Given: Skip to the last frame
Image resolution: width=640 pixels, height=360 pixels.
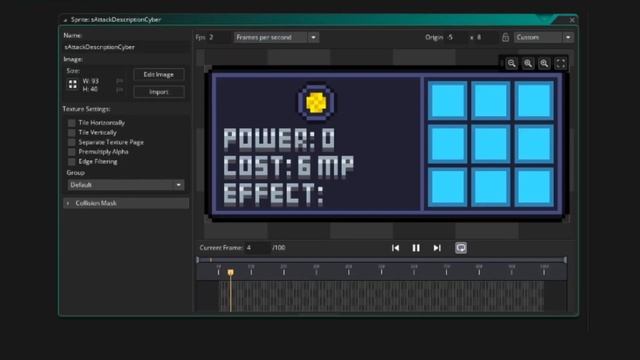Looking at the screenshot, I should coord(437,248).
